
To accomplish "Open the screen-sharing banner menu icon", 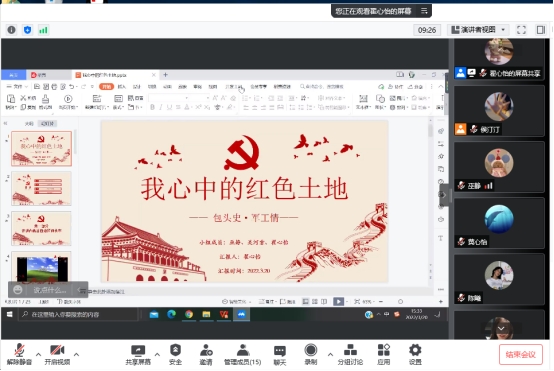I will click(424, 11).
